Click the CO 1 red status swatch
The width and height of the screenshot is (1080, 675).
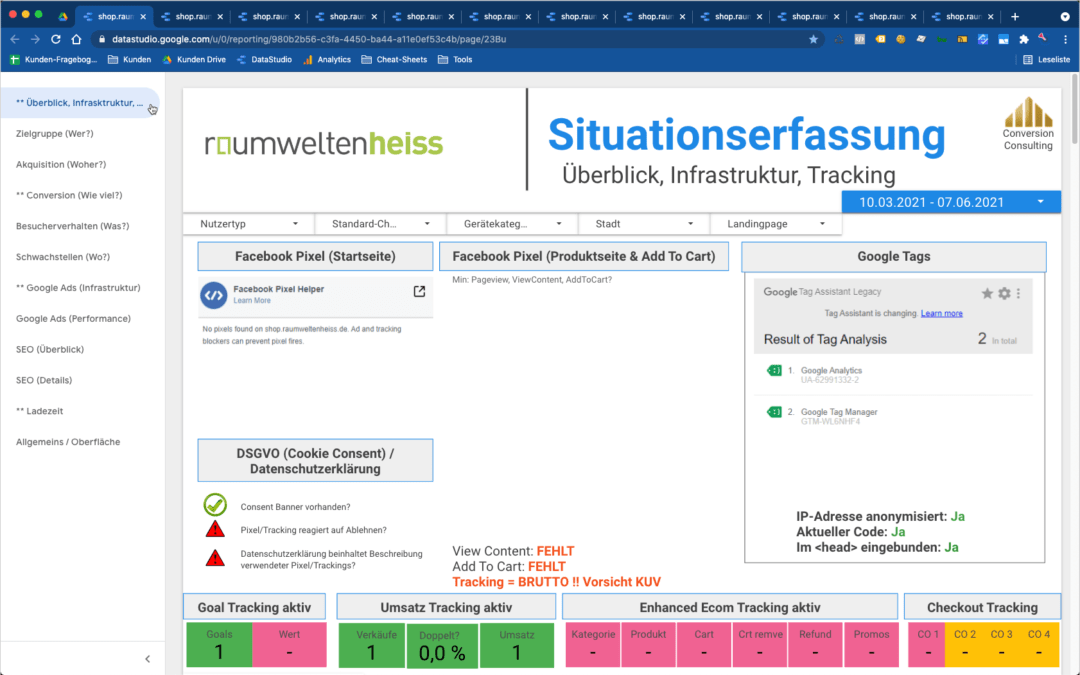click(x=926, y=645)
